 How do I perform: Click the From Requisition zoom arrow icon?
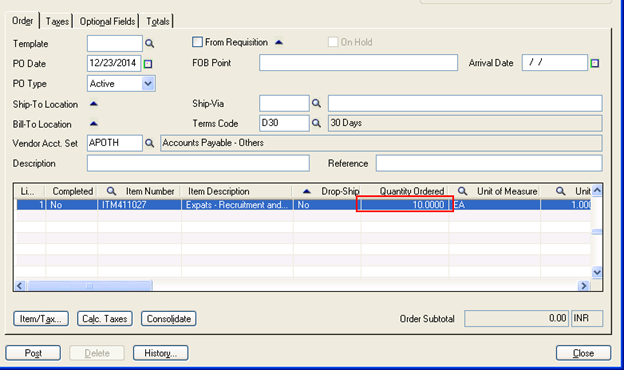click(279, 42)
